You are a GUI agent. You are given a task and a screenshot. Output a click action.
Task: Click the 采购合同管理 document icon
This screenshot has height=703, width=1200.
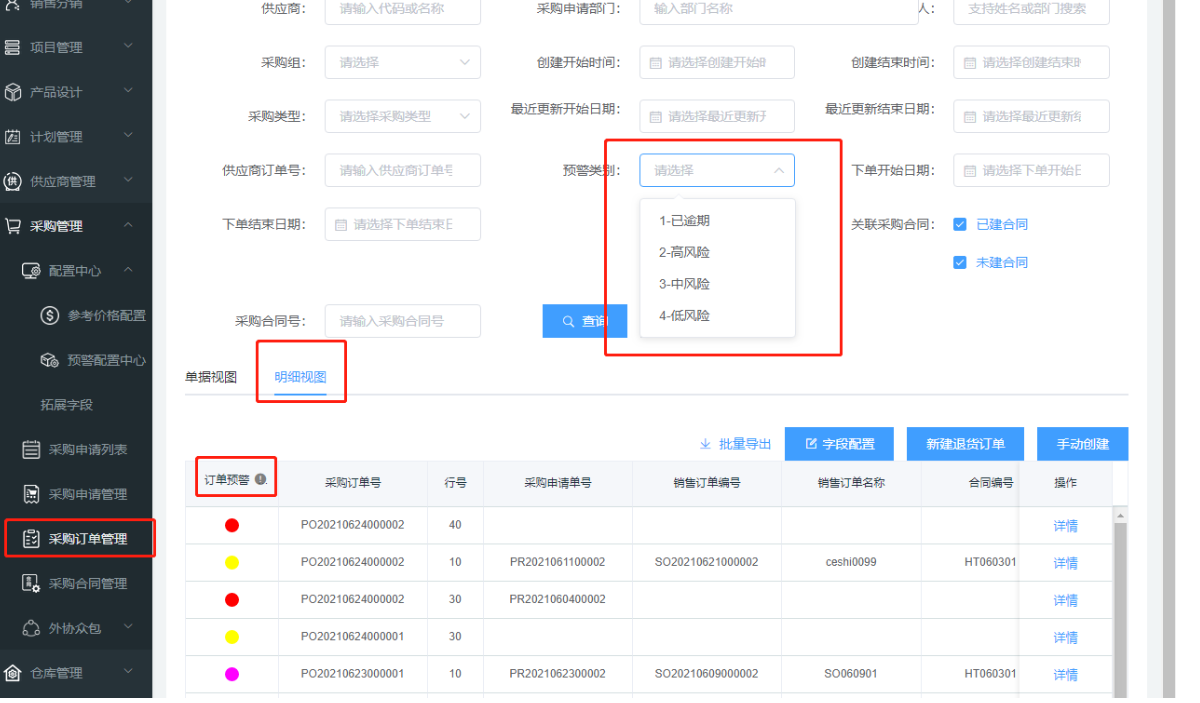point(31,583)
